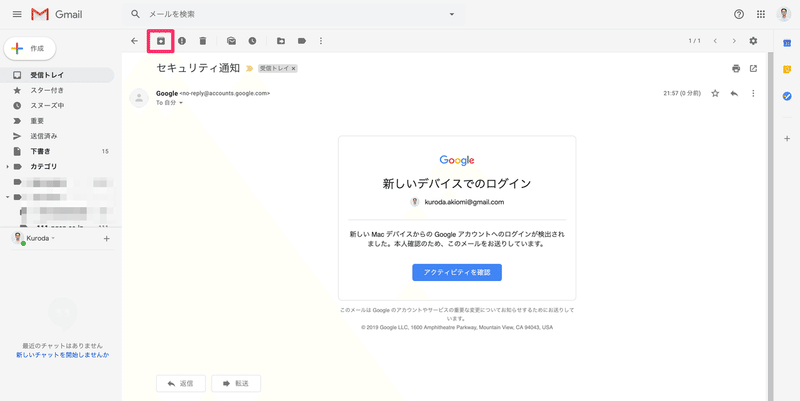Viewport: 800px width, 401px height.
Task: Open the Labels tag icon
Action: tap(302, 41)
